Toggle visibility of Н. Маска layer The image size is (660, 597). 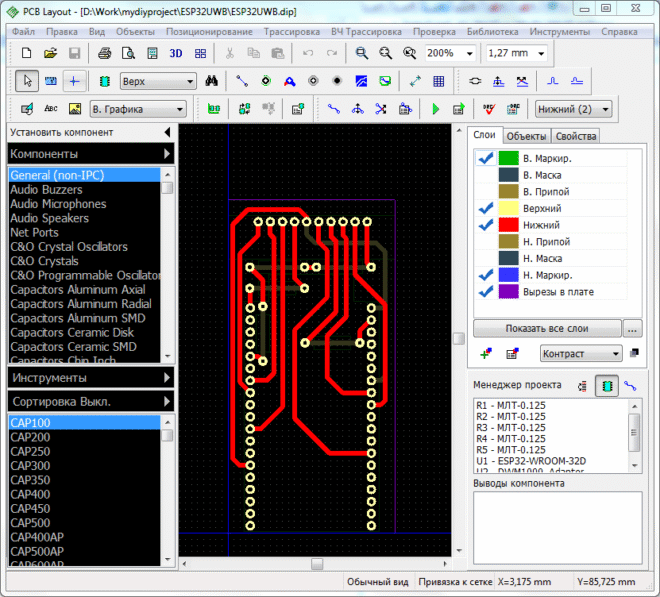[x=486, y=258]
